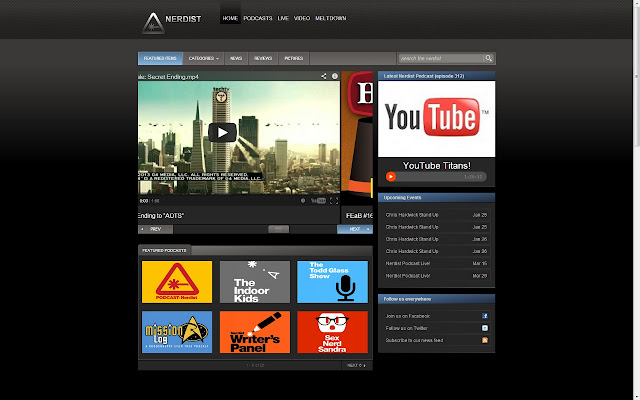Click the Latest Nerdist Podcast header
Viewport: 640px width, 400px height.
tap(436, 76)
